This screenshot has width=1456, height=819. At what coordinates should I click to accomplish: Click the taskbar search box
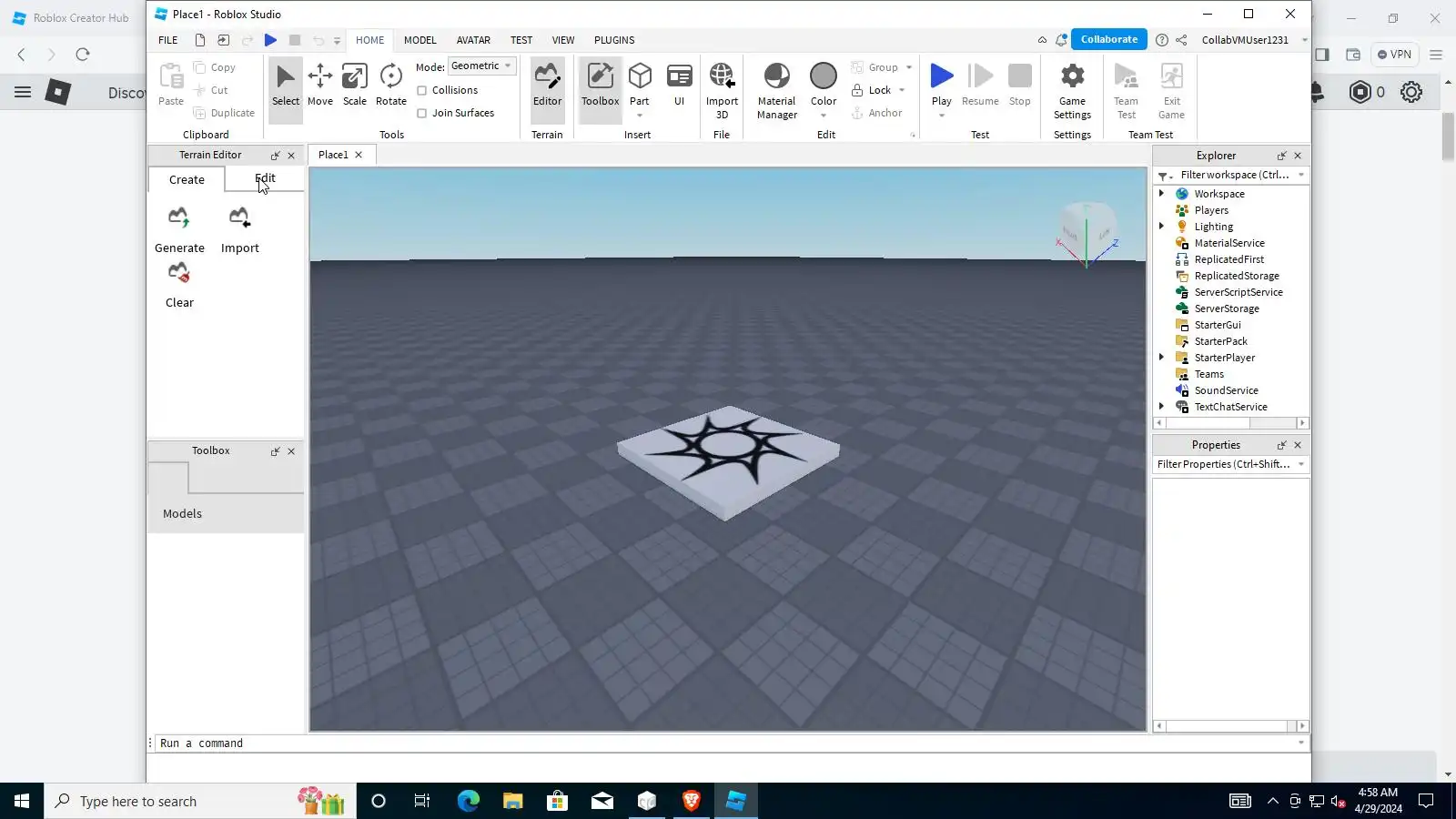pyautogui.click(x=200, y=801)
